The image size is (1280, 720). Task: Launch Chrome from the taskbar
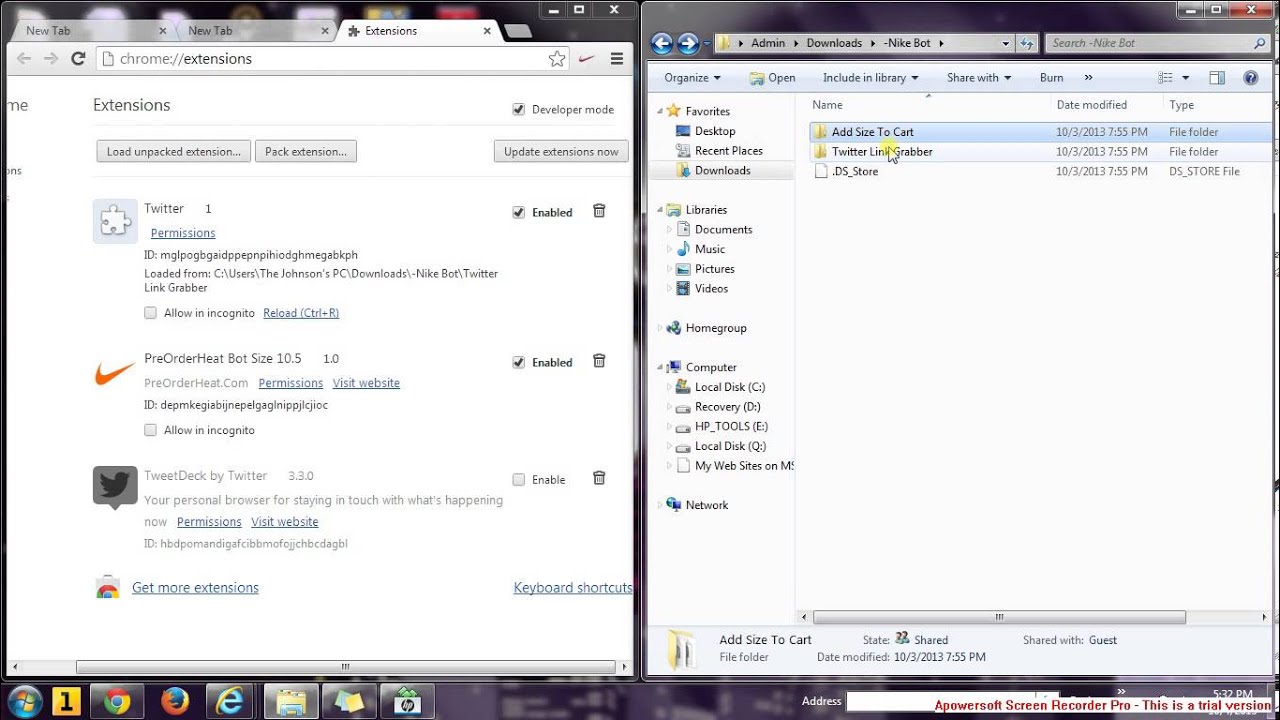point(117,702)
